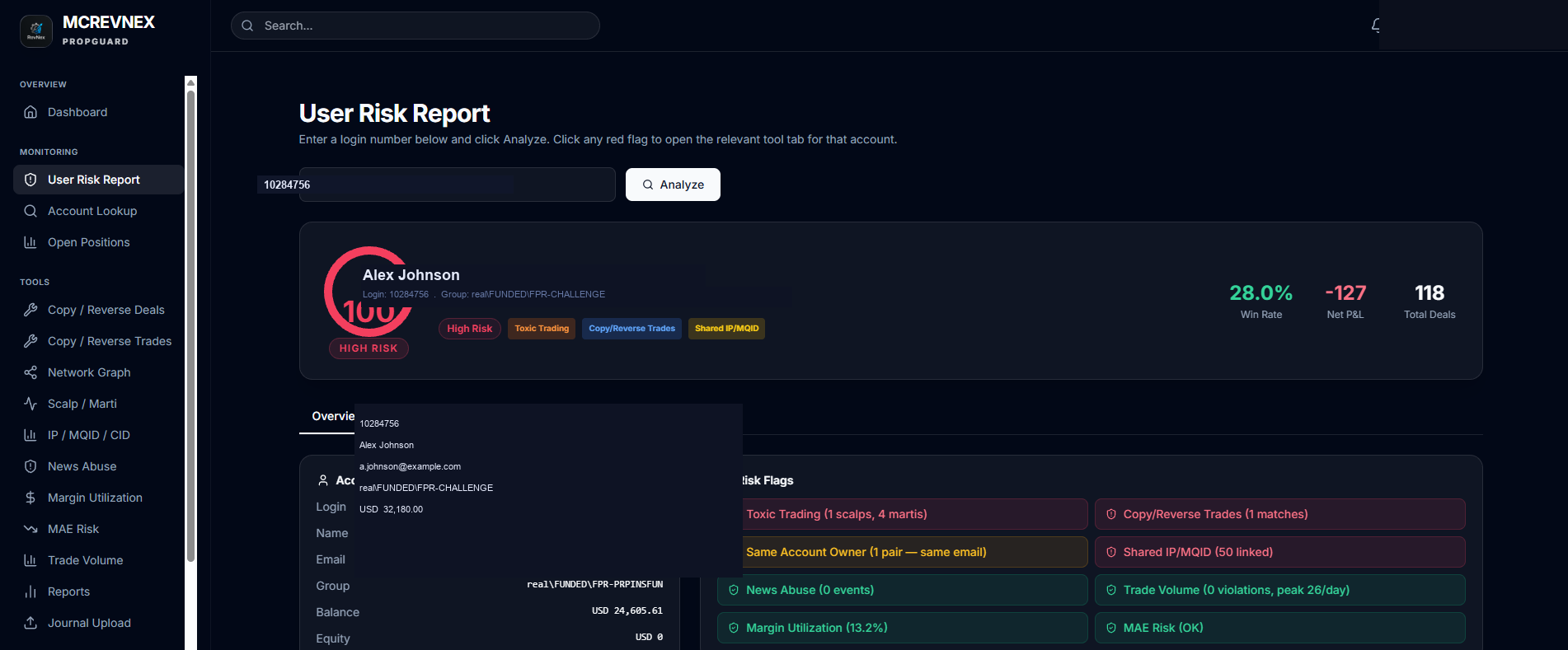Open Margin Utilization (13.2%) flag

902,628
